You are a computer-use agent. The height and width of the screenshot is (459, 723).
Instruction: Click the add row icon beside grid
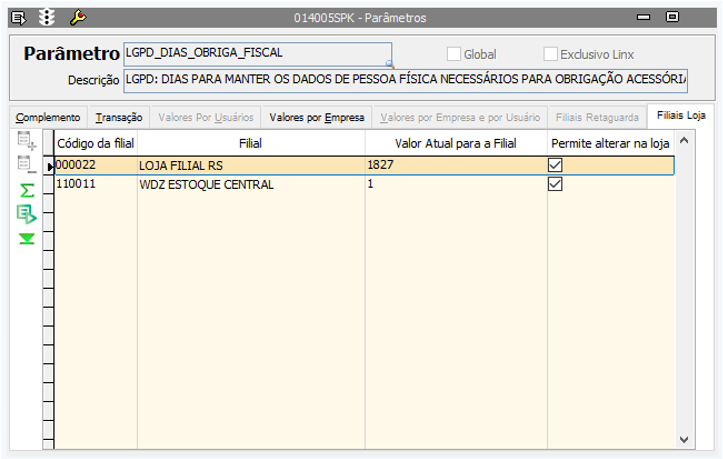[27, 141]
